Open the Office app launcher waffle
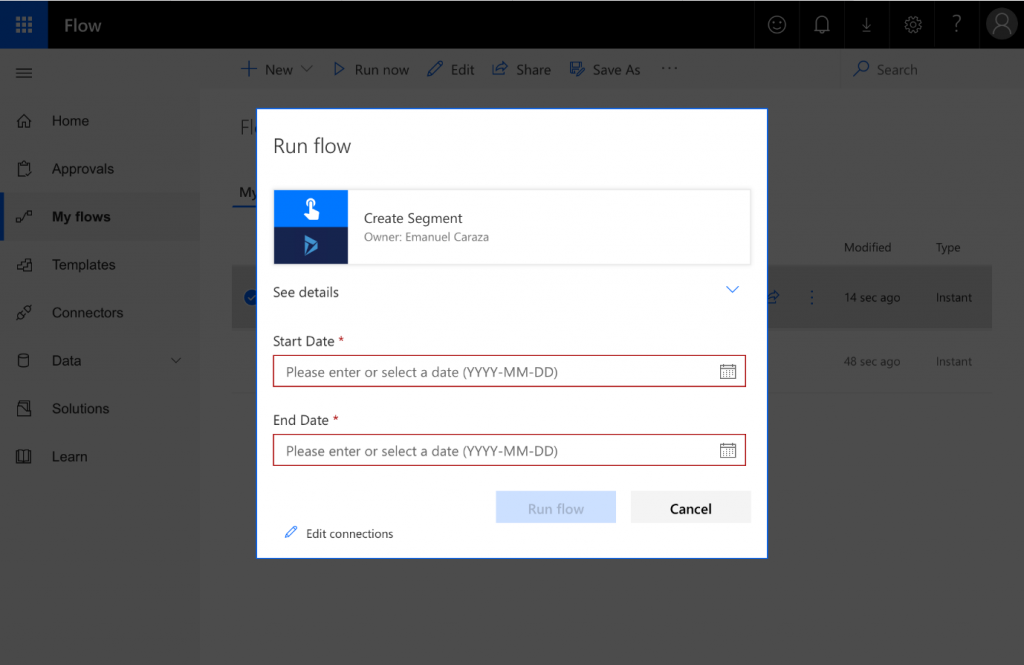 coord(23,24)
